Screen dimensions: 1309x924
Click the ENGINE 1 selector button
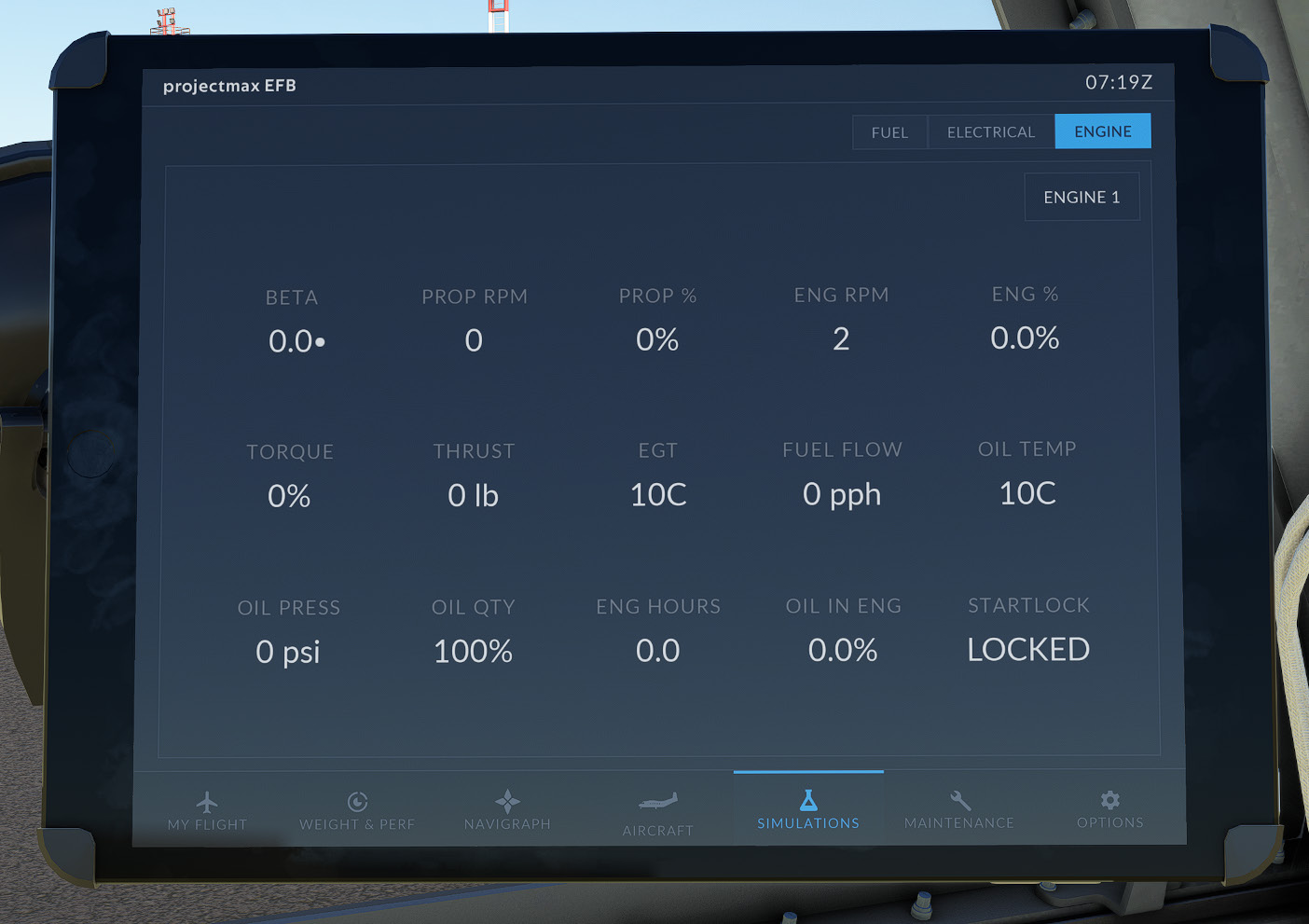tap(1082, 197)
